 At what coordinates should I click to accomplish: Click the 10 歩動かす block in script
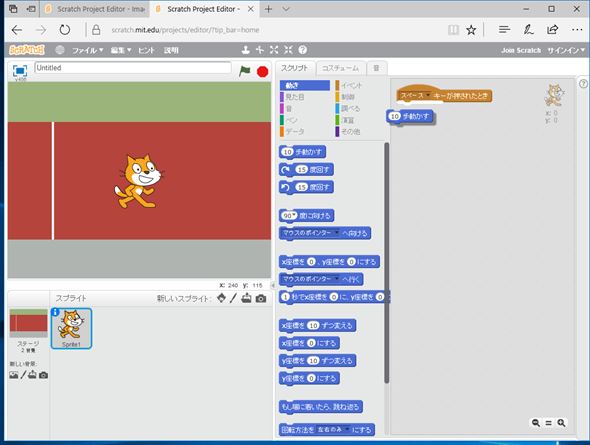pos(410,117)
